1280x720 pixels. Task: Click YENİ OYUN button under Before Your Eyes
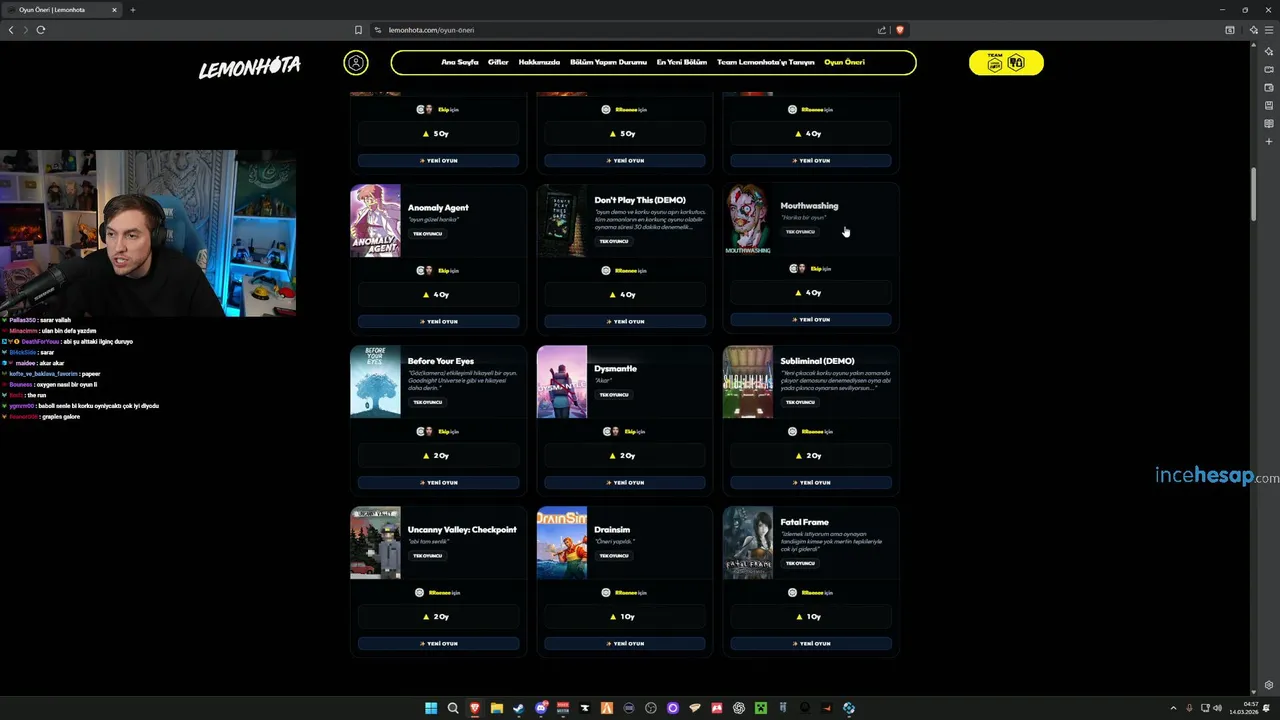[x=438, y=483]
